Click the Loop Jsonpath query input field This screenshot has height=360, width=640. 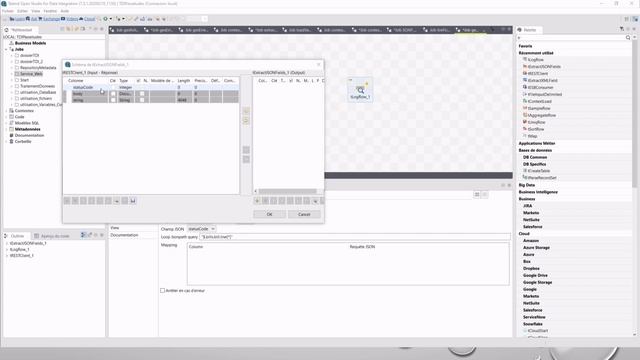355,237
